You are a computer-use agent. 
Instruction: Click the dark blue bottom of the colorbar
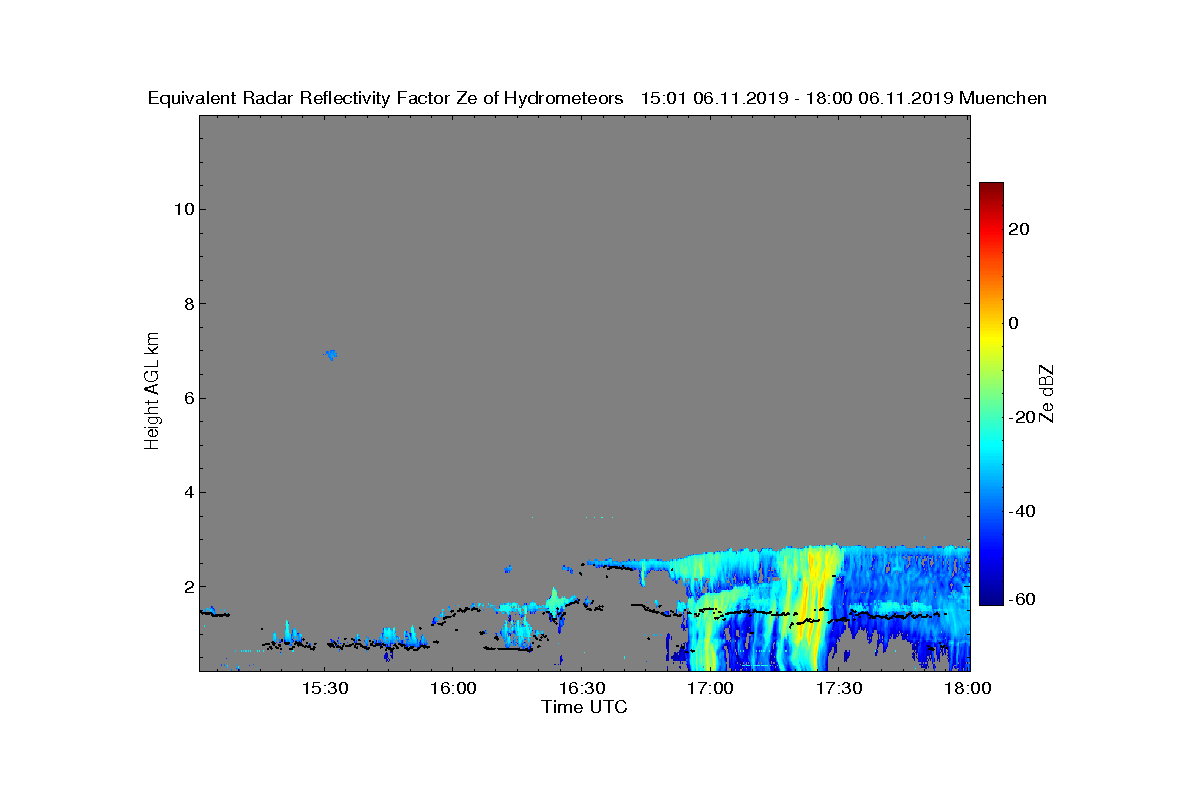pos(991,595)
